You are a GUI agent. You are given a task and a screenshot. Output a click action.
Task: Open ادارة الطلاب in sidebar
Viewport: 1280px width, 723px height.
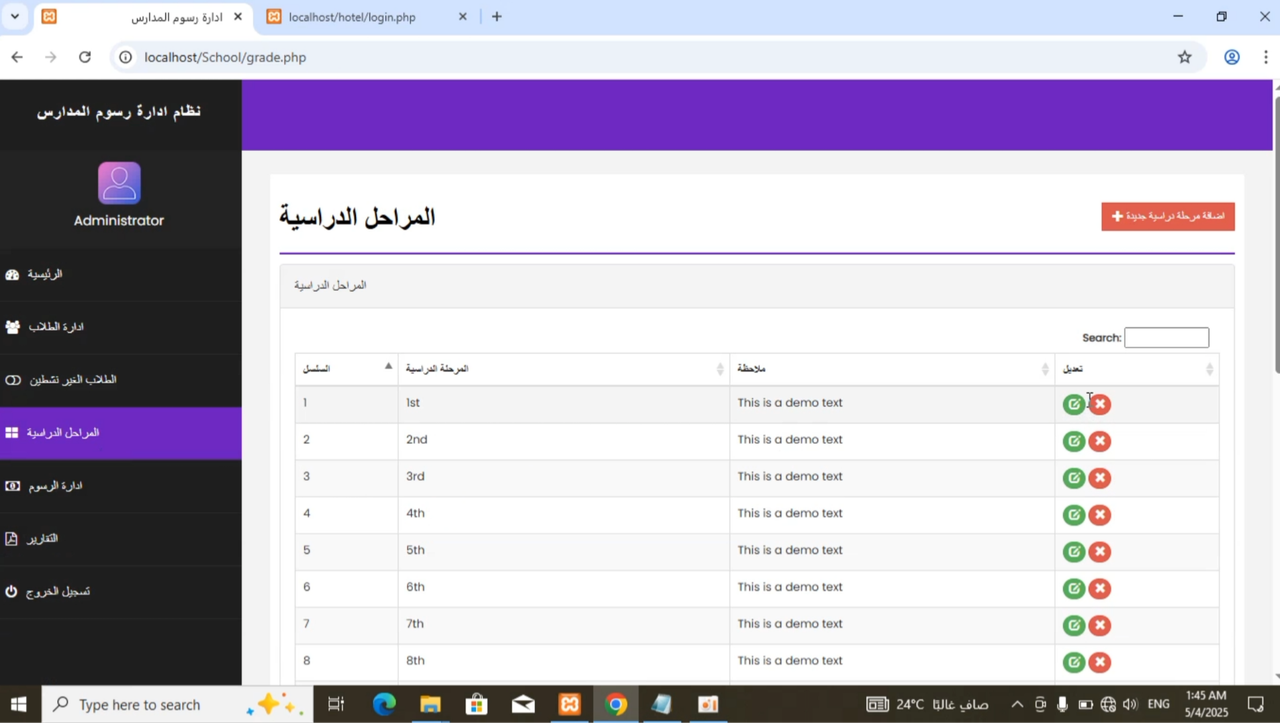120,328
